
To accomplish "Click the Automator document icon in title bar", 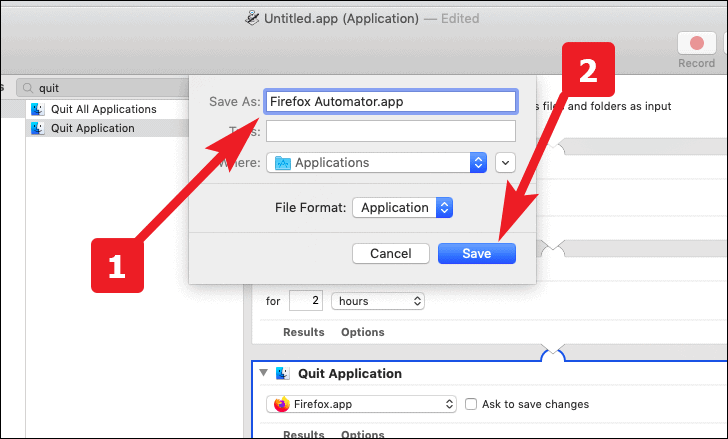I will tap(252, 18).
